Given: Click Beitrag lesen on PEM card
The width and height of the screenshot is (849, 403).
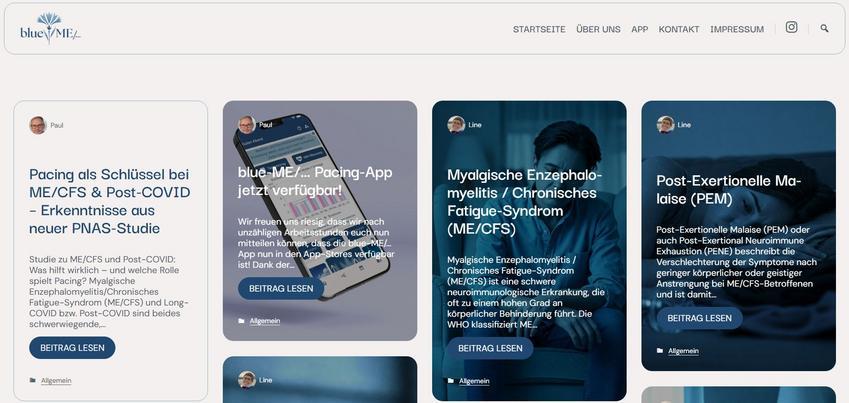Looking at the screenshot, I should [700, 318].
